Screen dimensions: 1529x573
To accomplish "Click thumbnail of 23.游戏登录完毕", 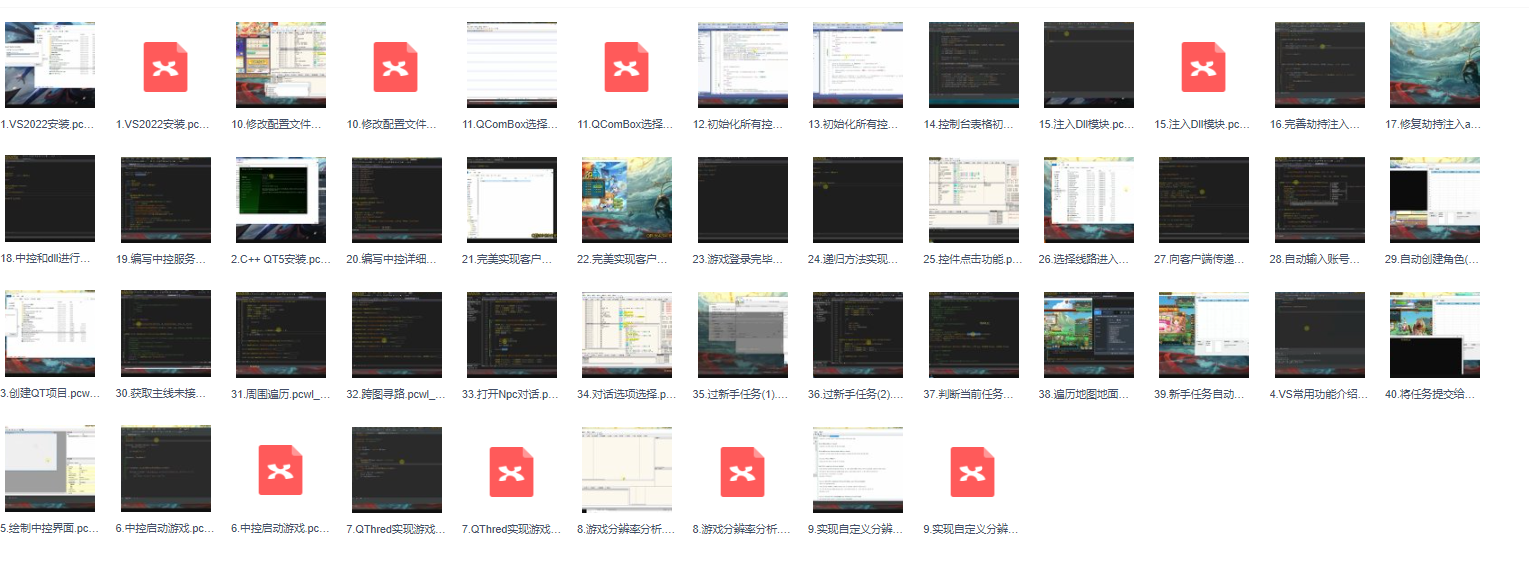I will (x=743, y=199).
